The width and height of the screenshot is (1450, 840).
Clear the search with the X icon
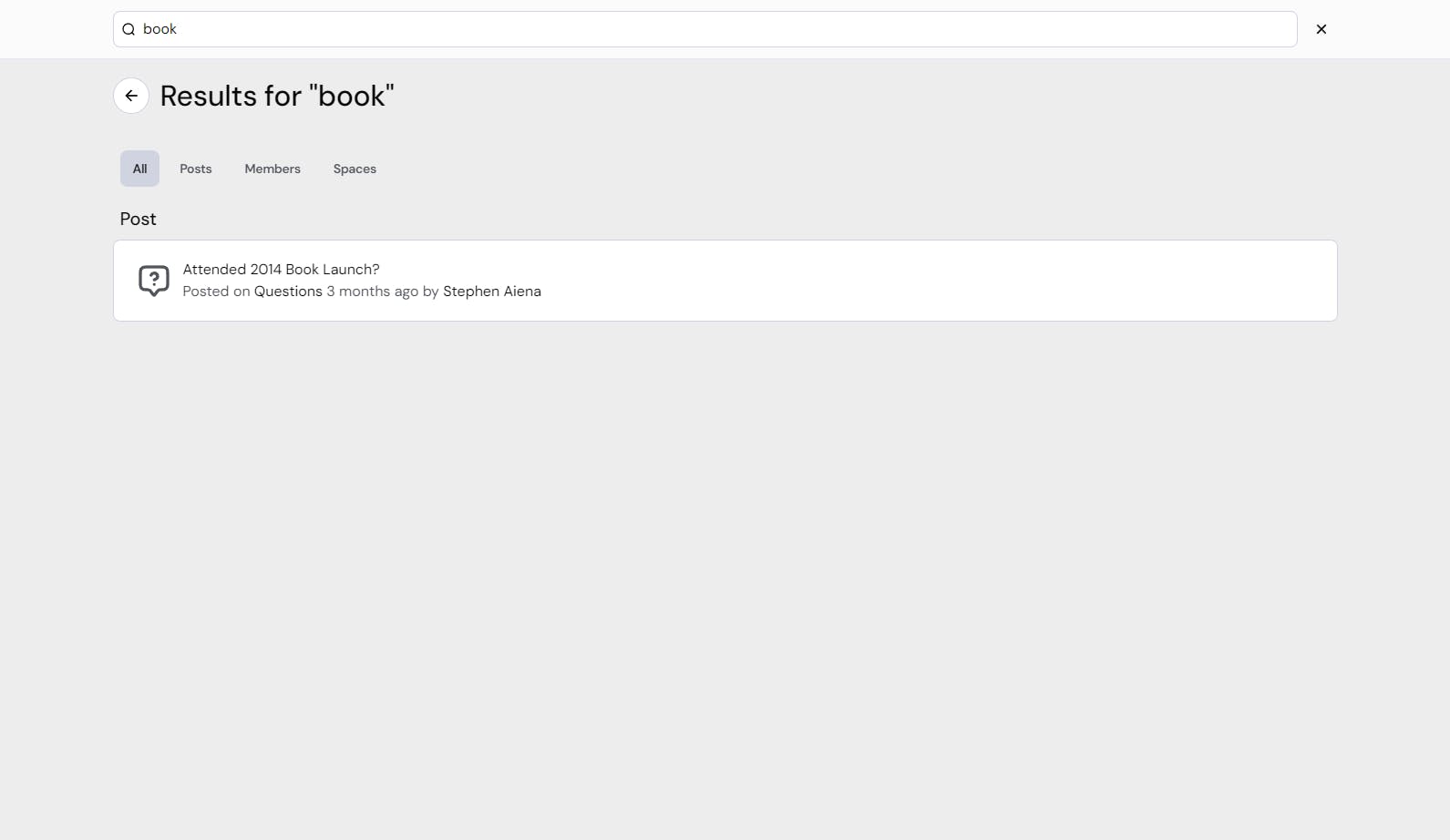tap(1321, 29)
